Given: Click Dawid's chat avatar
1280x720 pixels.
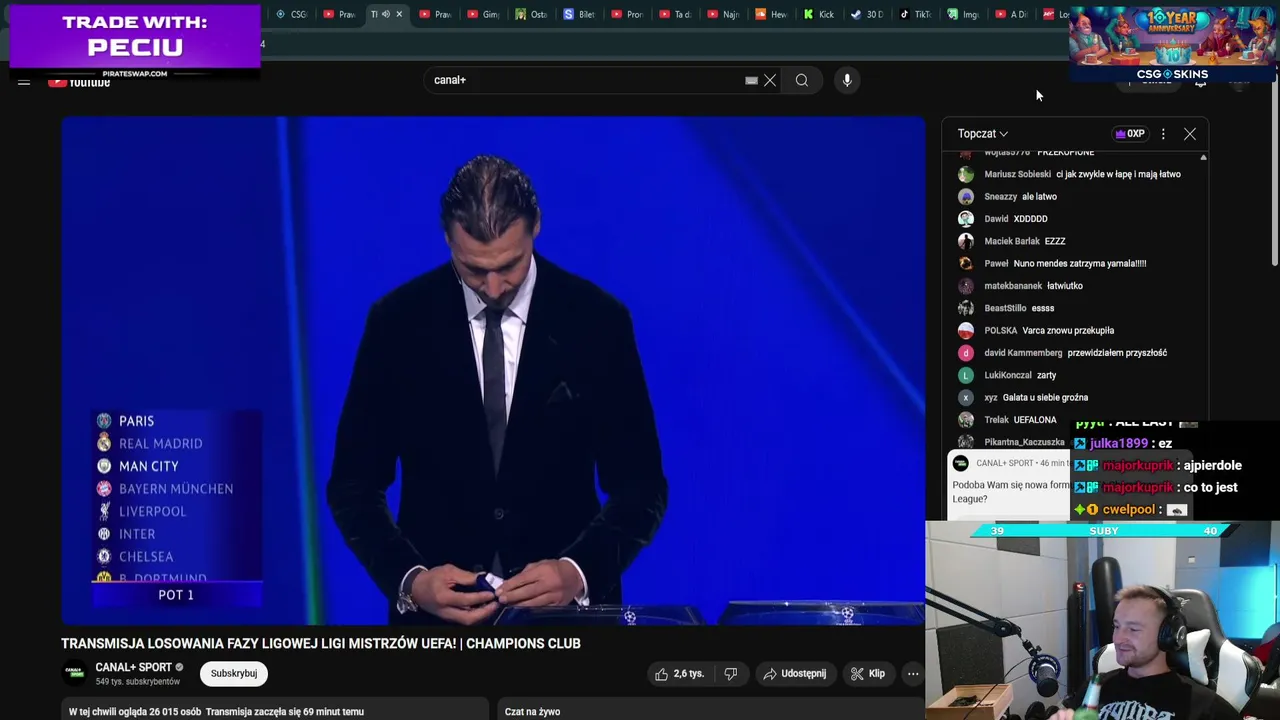Looking at the screenshot, I should point(965,219).
